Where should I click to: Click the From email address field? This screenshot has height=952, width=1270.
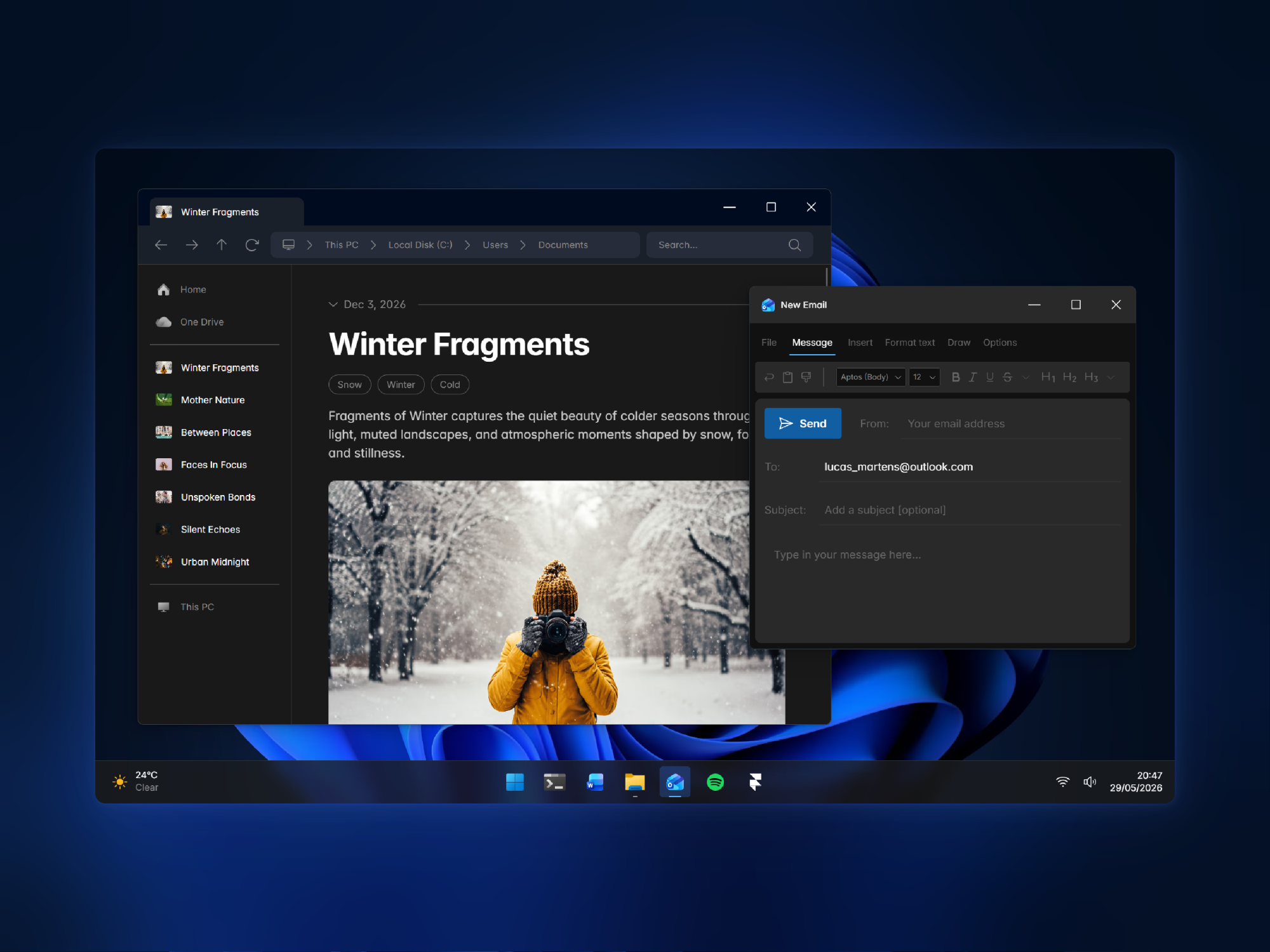coord(1011,424)
